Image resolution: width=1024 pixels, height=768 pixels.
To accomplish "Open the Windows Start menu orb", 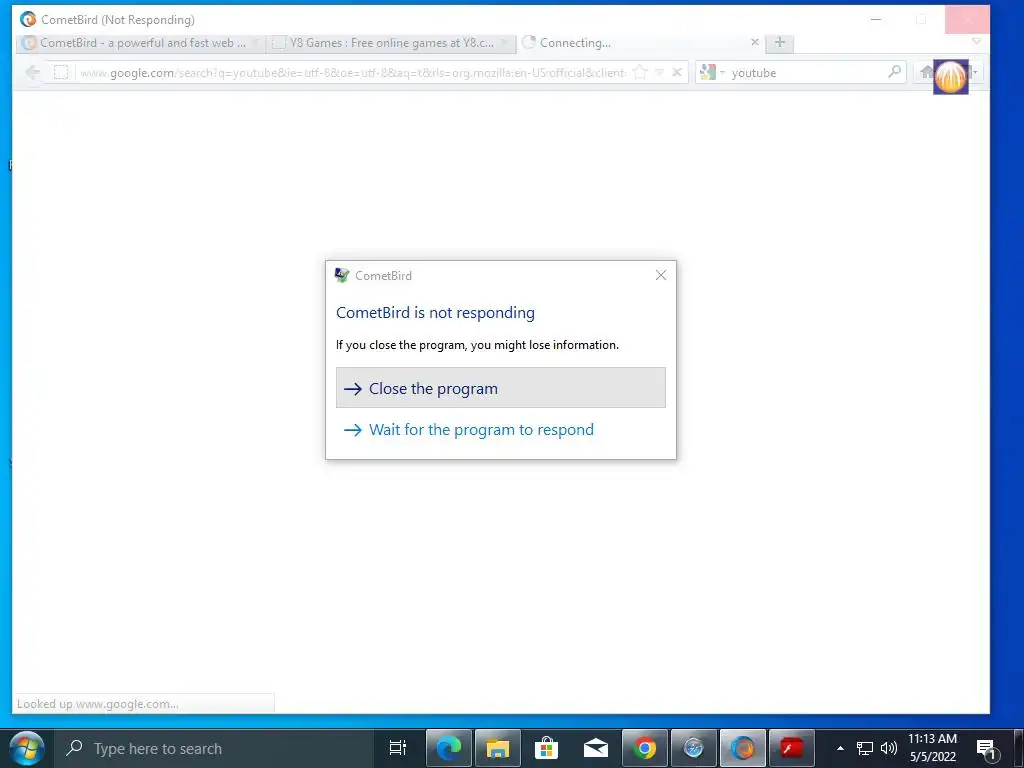I will 27,748.
